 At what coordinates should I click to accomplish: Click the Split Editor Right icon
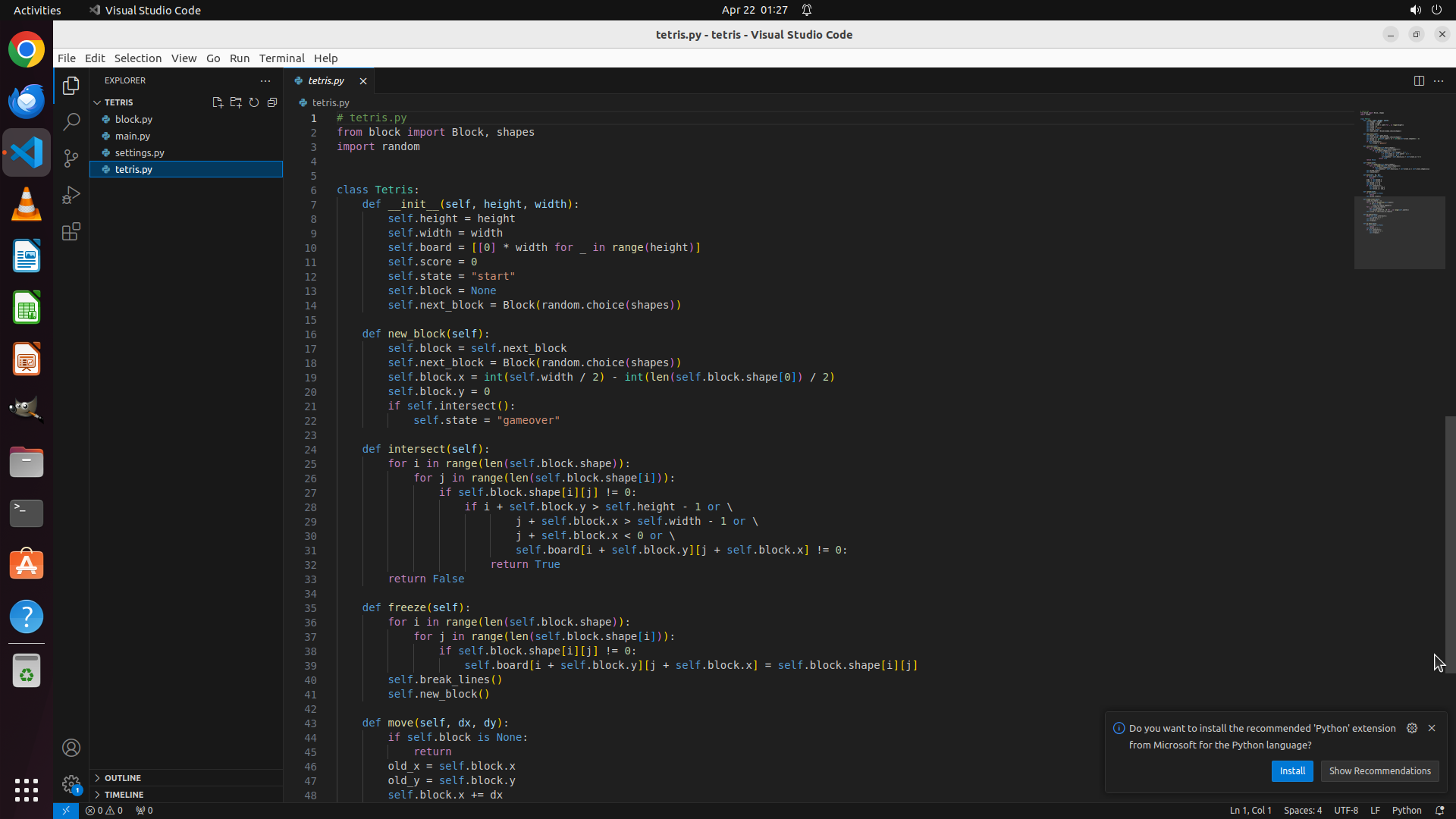1419,80
